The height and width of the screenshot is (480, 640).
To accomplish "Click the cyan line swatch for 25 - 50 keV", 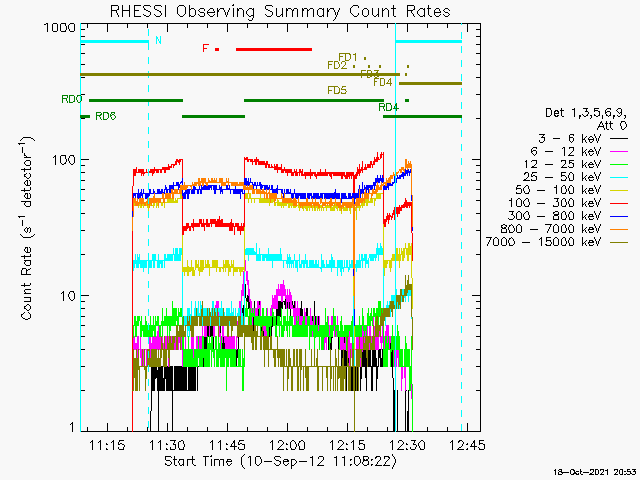I will (x=619, y=178).
